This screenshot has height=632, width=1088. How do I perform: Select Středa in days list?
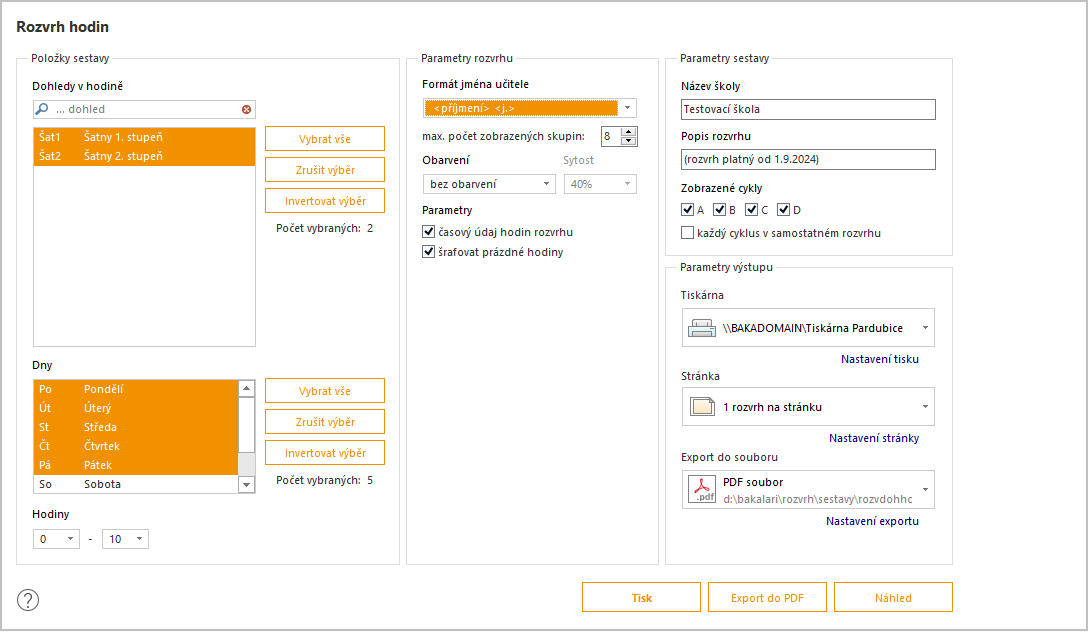click(x=135, y=427)
